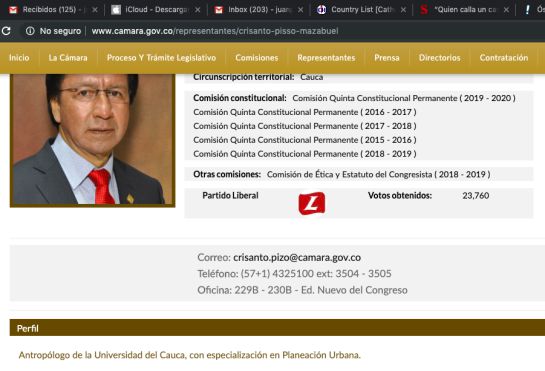Click Comisión Quinta Constitucional Permanente (2016 - 2017)
The image size is (545, 371).
(305, 112)
